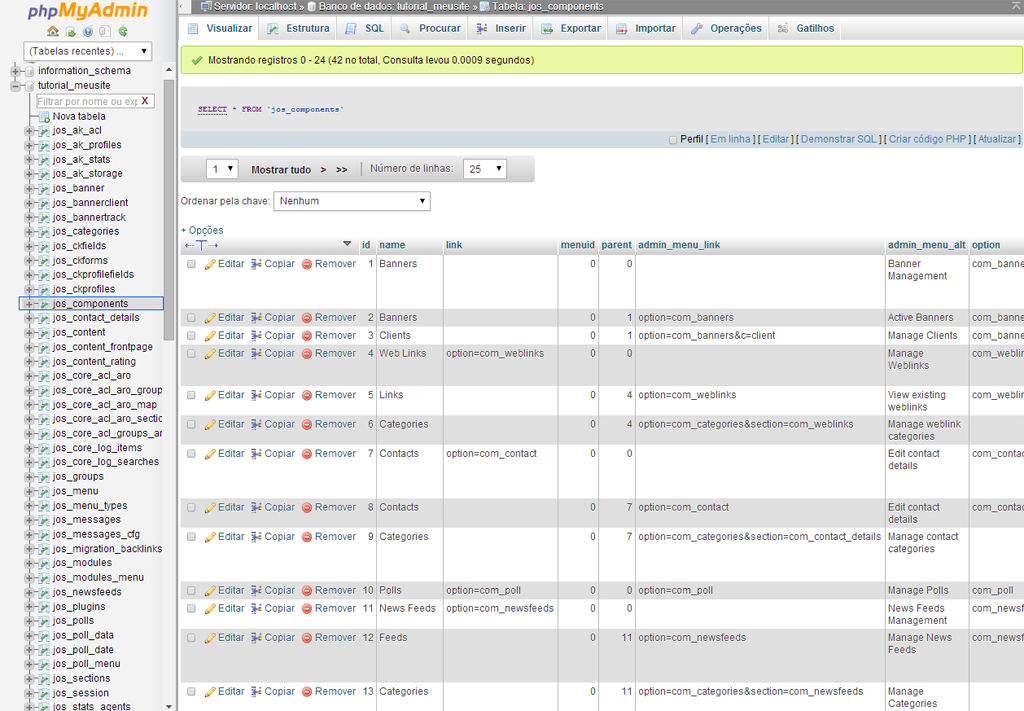The width and height of the screenshot is (1024, 711).
Task: Select the checkbox for Banners row id 1
Action: (191, 264)
